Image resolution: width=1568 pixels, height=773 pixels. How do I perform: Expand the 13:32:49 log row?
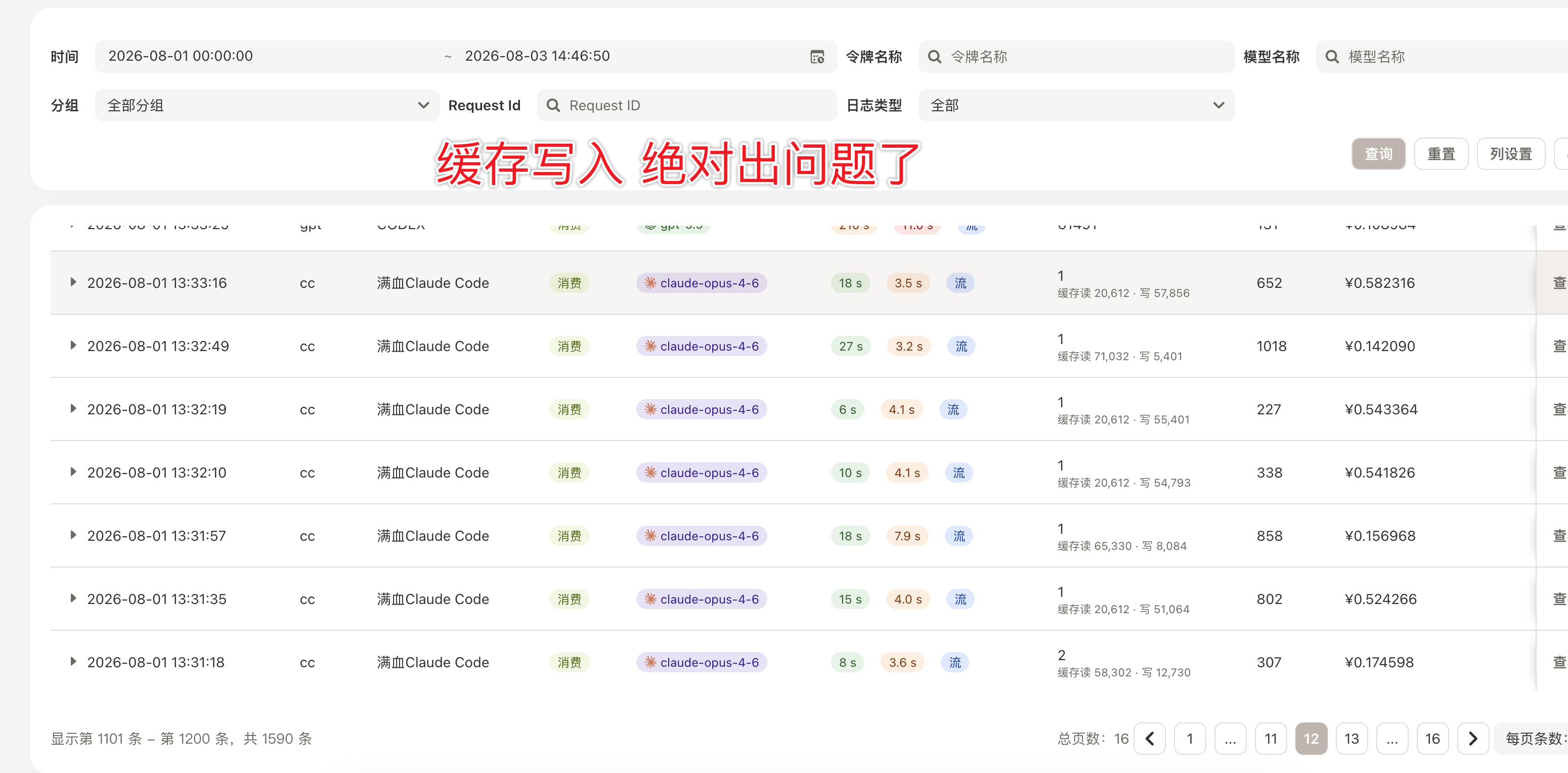(73, 346)
